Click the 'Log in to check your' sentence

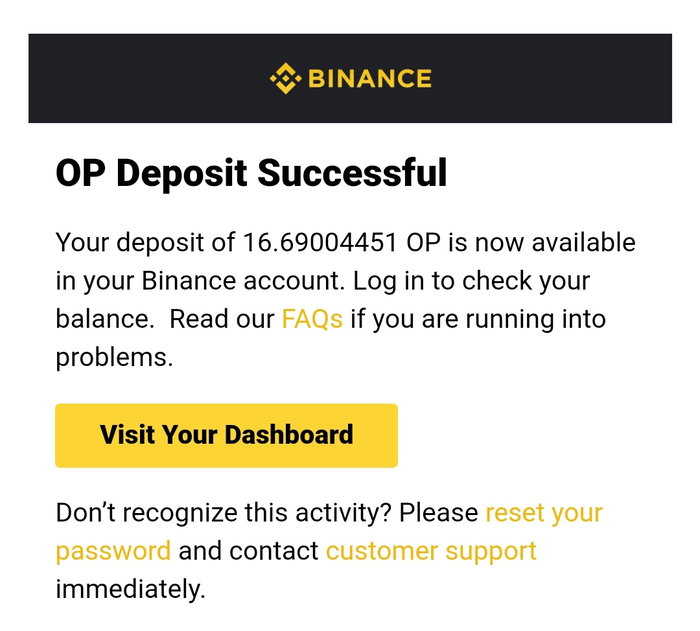471,282
